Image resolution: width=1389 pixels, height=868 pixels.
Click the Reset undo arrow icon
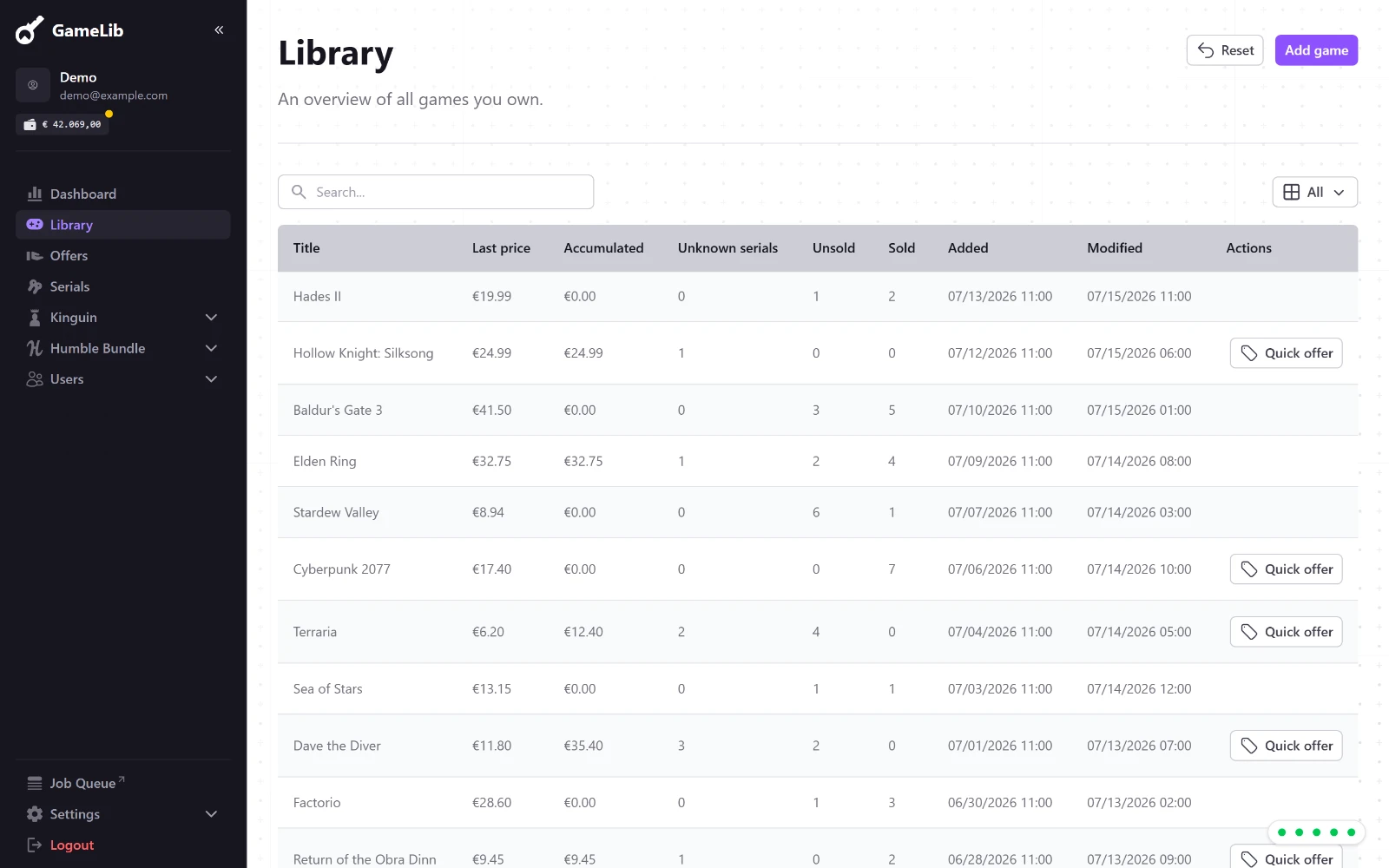click(1206, 50)
